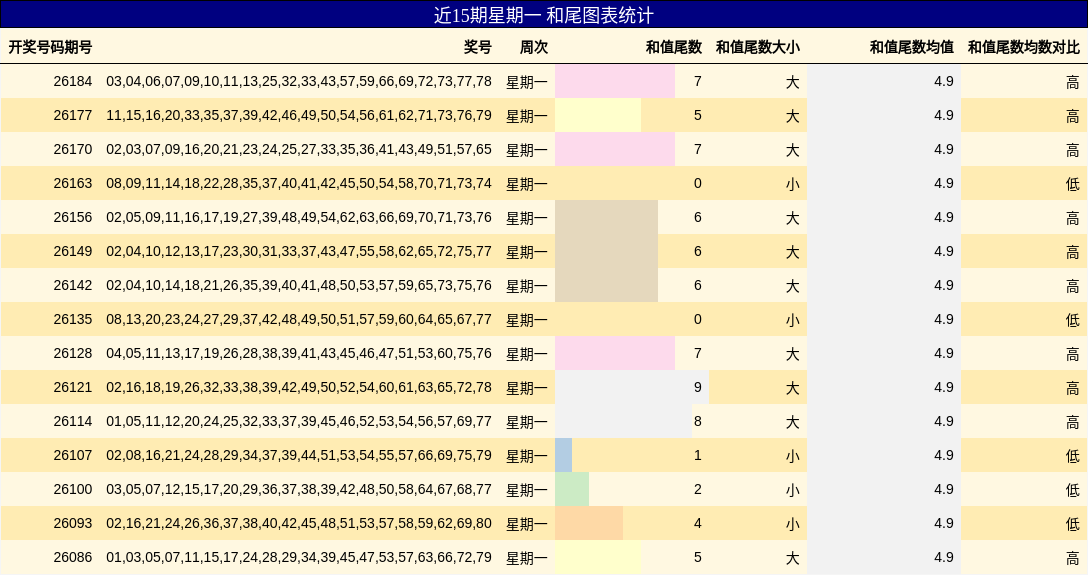The width and height of the screenshot is (1088, 575).
Task: Click winning numbers starting 03,04,06,07 for 26184
Action: click(299, 81)
